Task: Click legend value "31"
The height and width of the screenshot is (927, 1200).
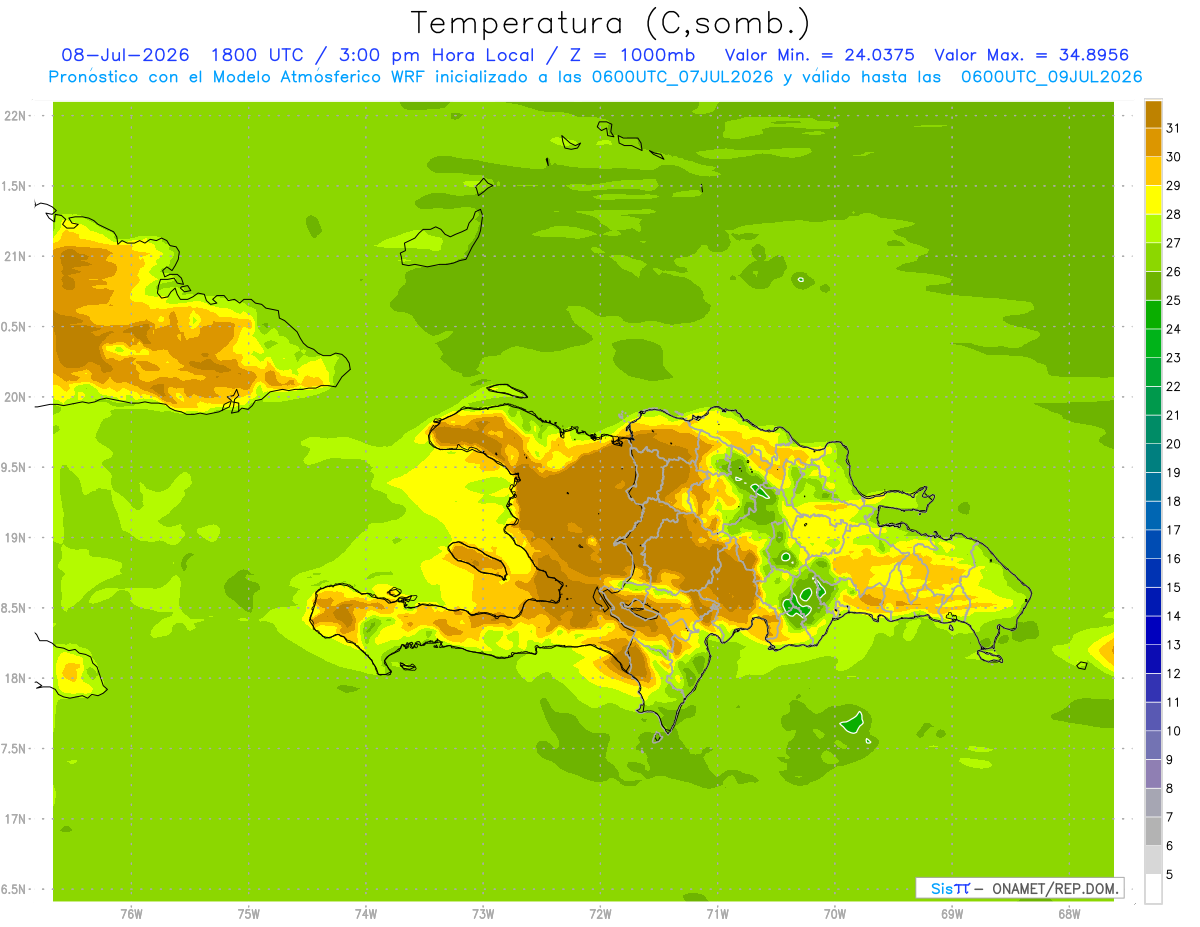Action: (x=1173, y=128)
